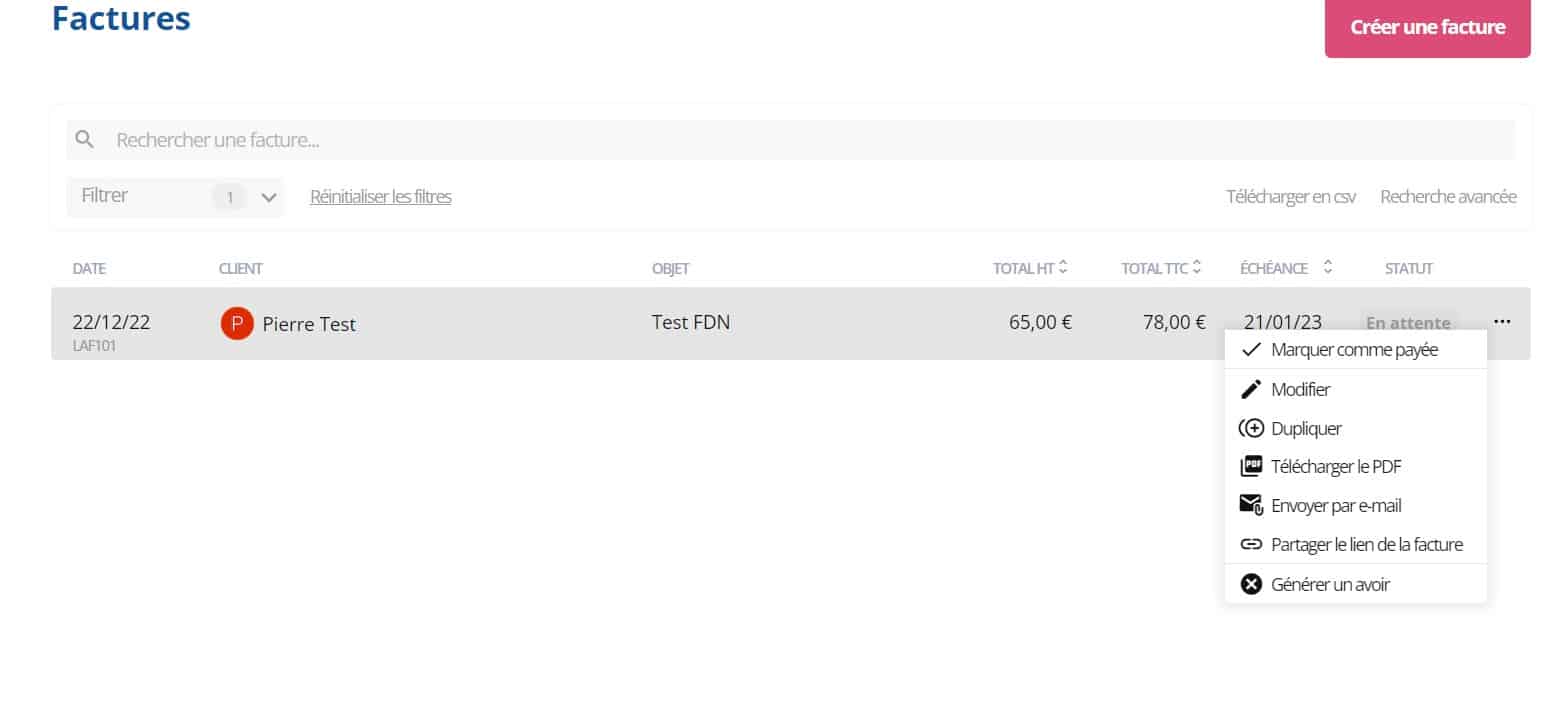Click the Dupliquer plus-circle icon
1565x707 pixels.
pyautogui.click(x=1250, y=428)
